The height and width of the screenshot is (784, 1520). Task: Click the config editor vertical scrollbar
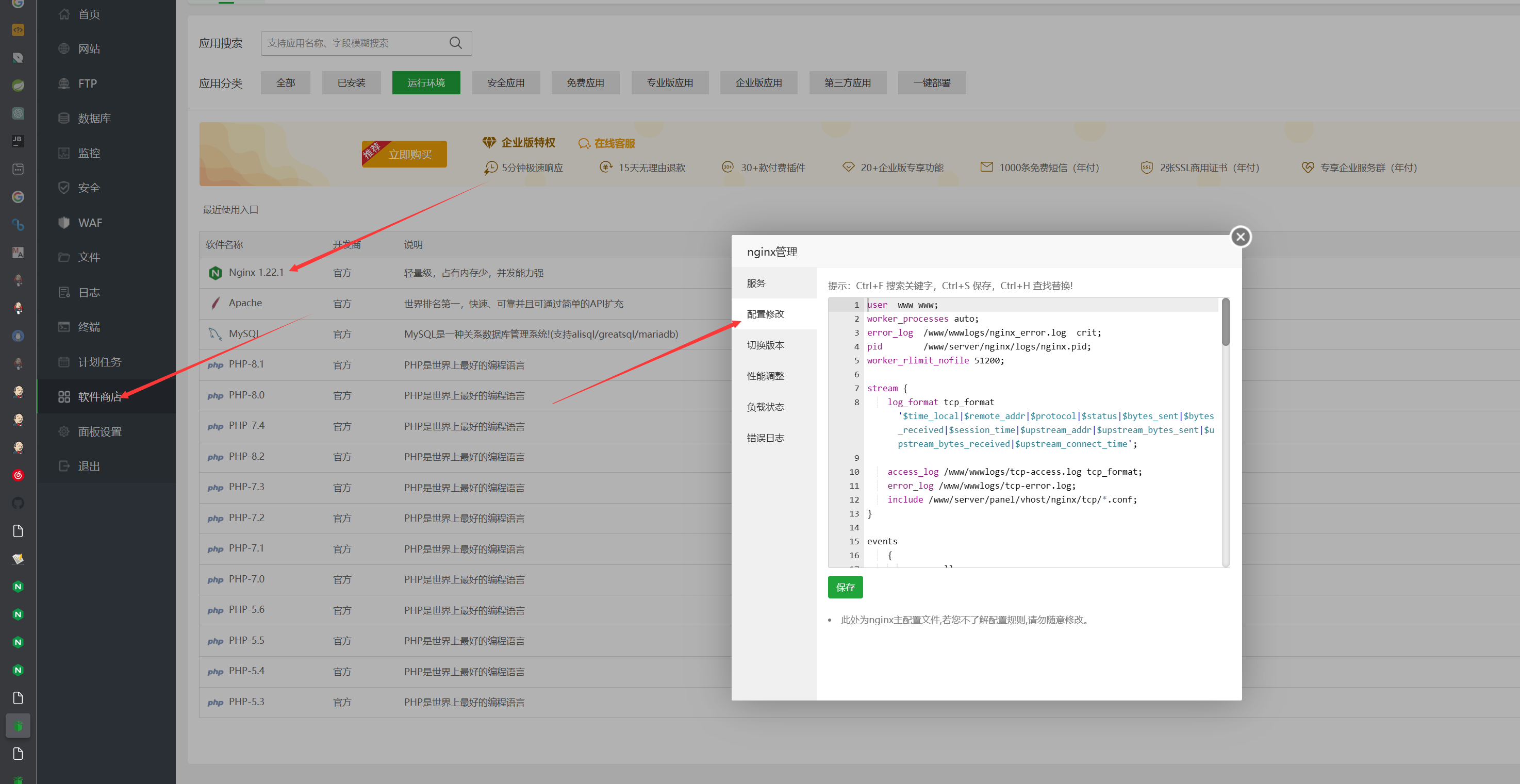[x=1225, y=323]
